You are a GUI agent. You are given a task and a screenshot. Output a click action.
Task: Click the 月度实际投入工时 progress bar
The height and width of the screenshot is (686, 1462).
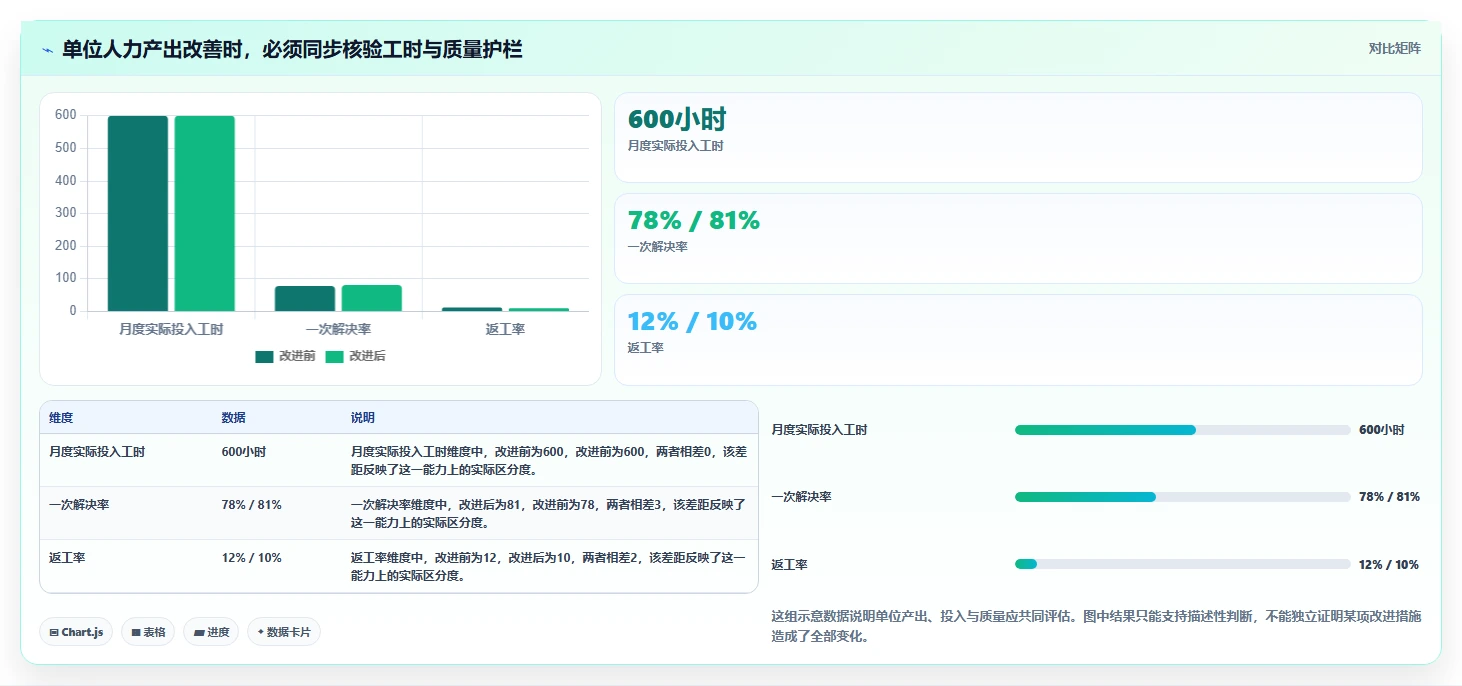tap(1182, 430)
